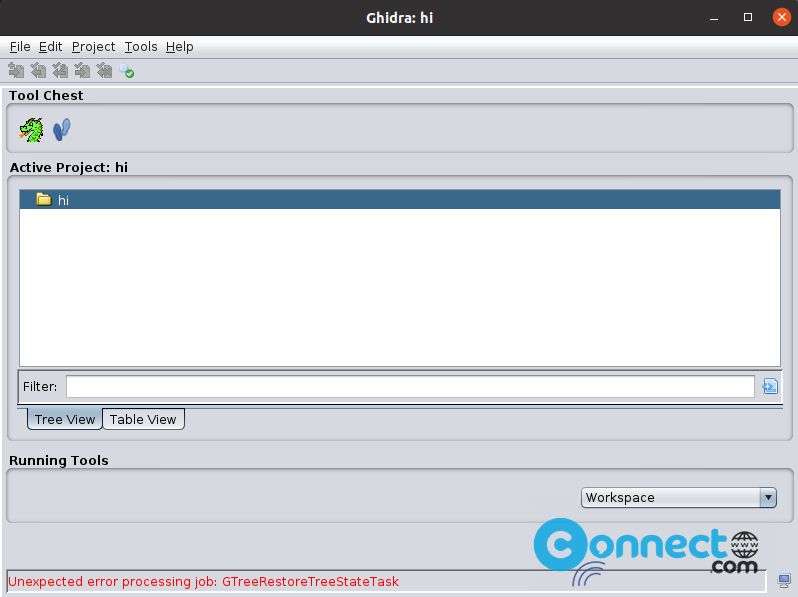
Task: Open the Help menu
Action: (x=179, y=47)
